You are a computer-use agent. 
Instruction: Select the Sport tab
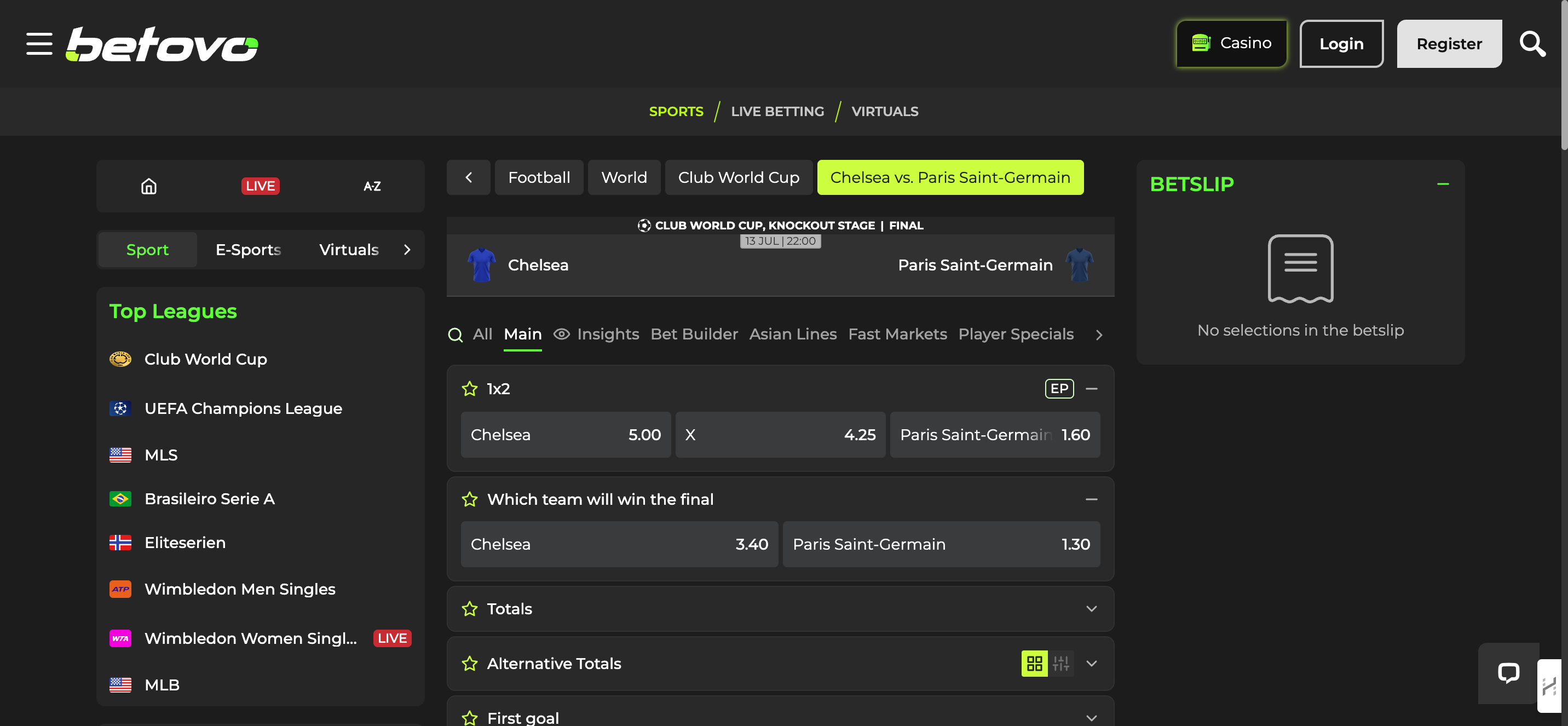click(x=147, y=250)
